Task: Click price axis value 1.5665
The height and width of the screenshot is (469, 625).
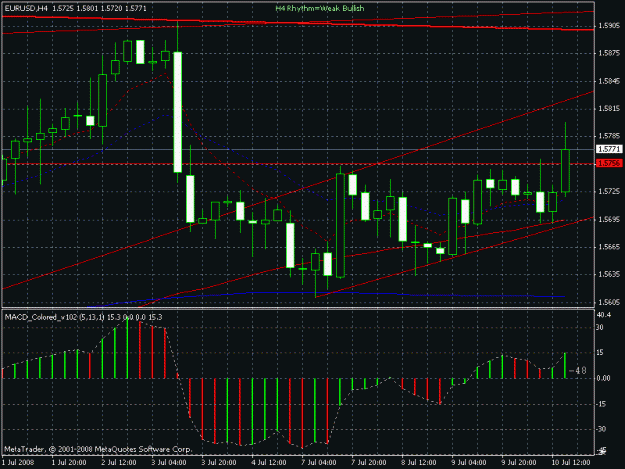Action: [x=609, y=247]
